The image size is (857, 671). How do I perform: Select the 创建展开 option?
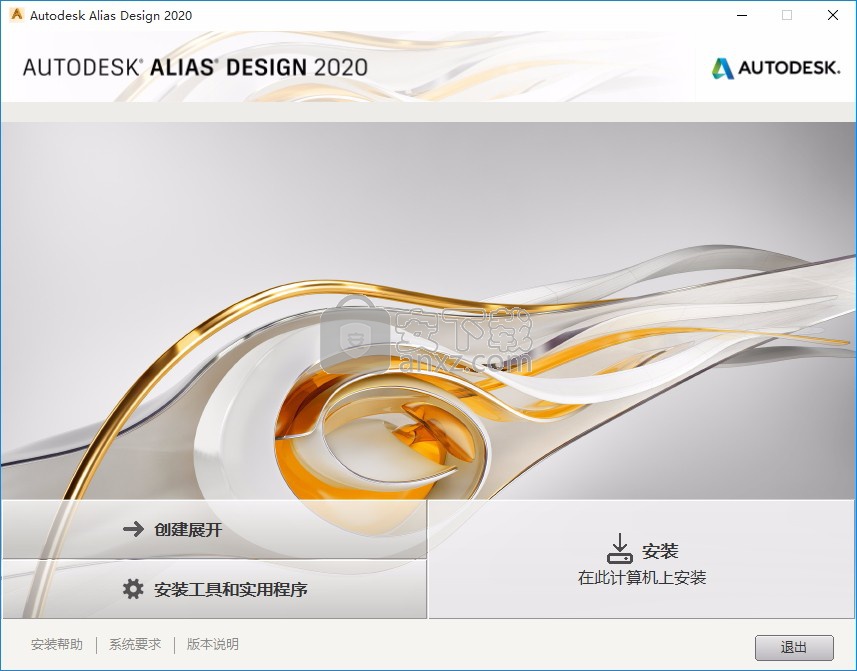pyautogui.click(x=188, y=529)
